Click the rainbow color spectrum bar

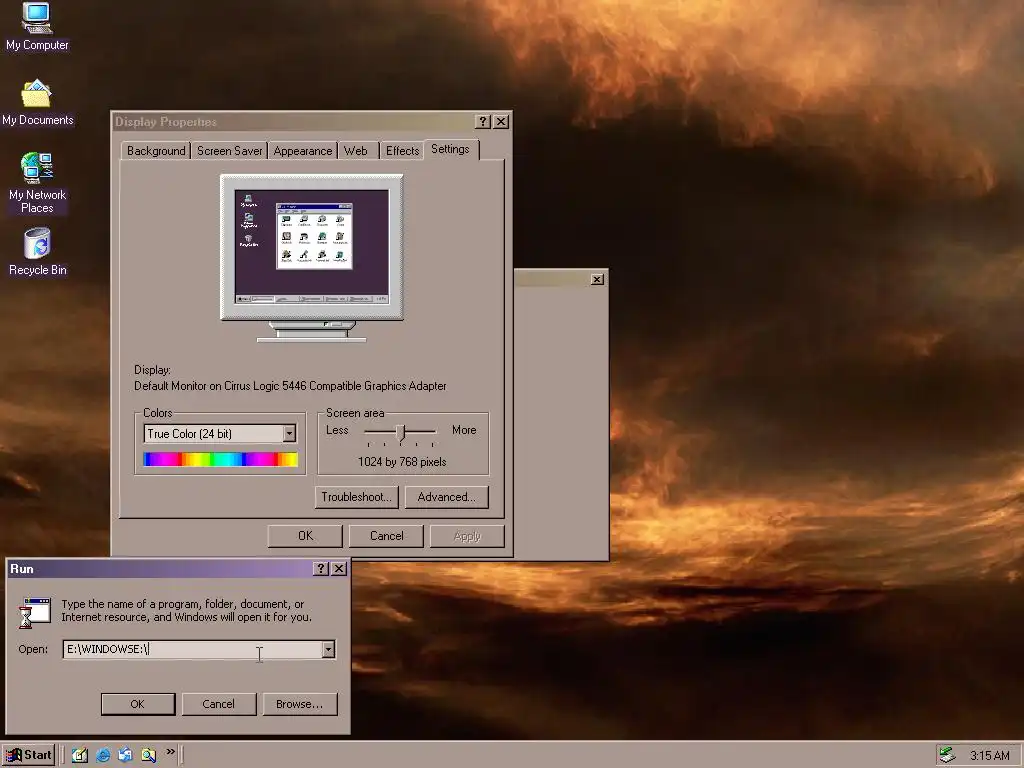tap(221, 460)
